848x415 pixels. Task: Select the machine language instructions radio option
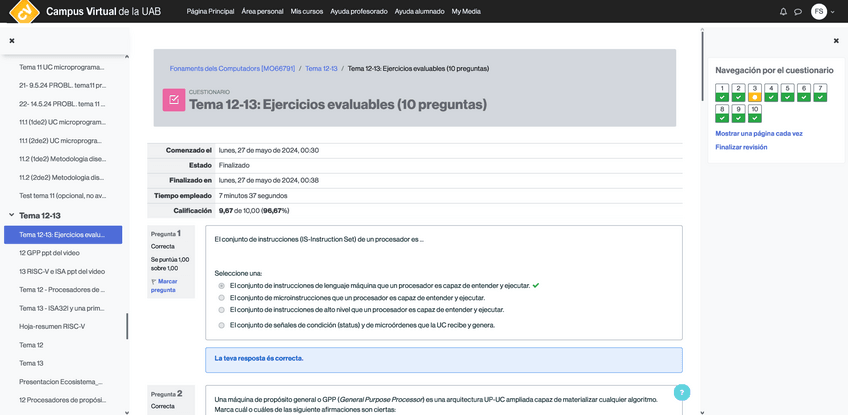pos(221,285)
